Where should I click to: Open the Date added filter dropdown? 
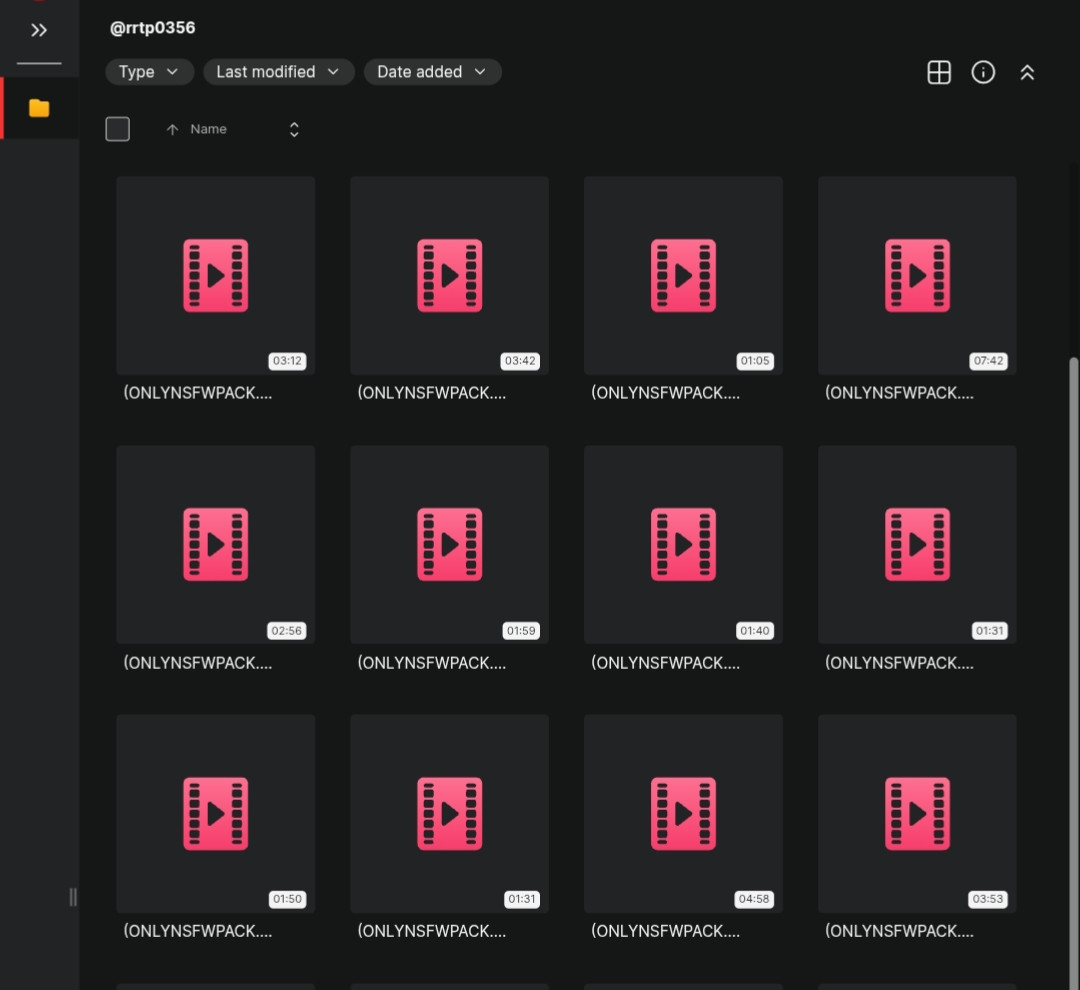coord(433,72)
